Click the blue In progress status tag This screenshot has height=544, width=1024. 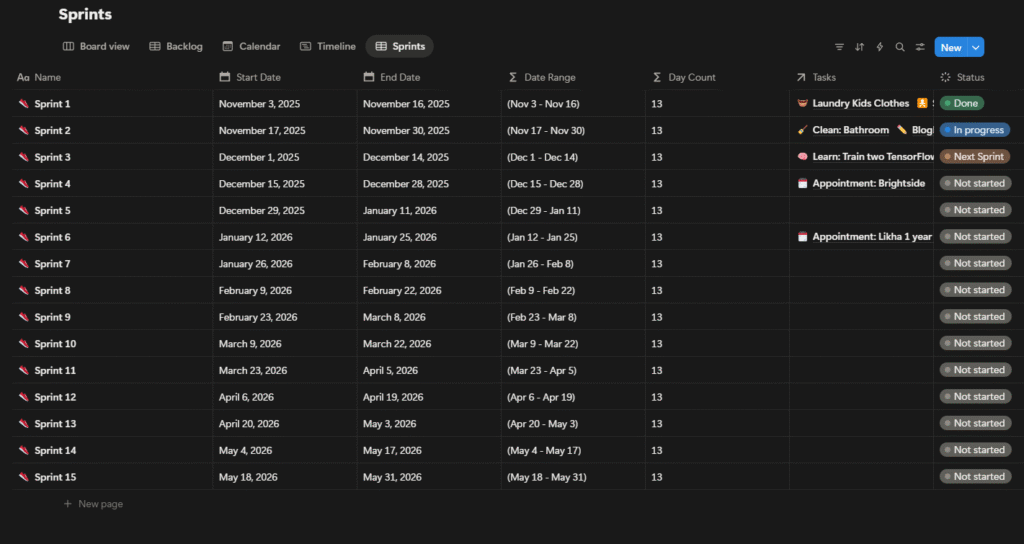pos(975,130)
